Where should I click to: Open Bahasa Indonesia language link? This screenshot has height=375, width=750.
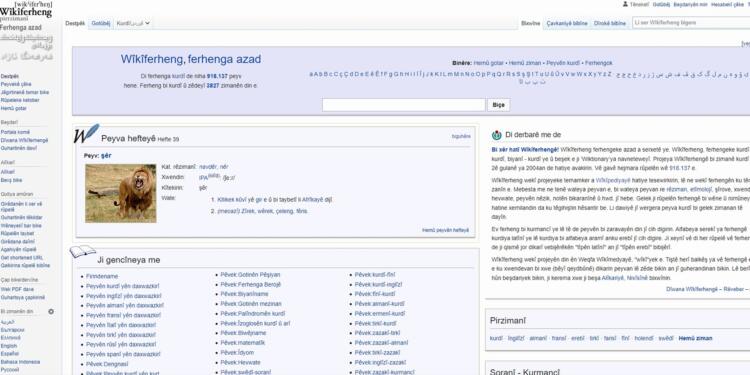pos(20,362)
